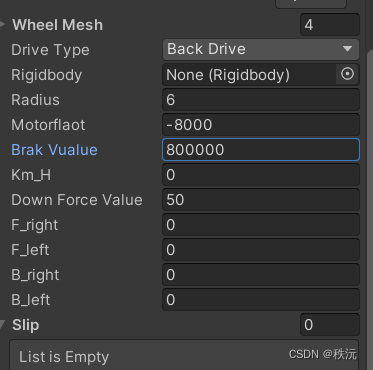Image resolution: width=373 pixels, height=370 pixels.
Task: Click the Km_H value field
Action: point(261,174)
